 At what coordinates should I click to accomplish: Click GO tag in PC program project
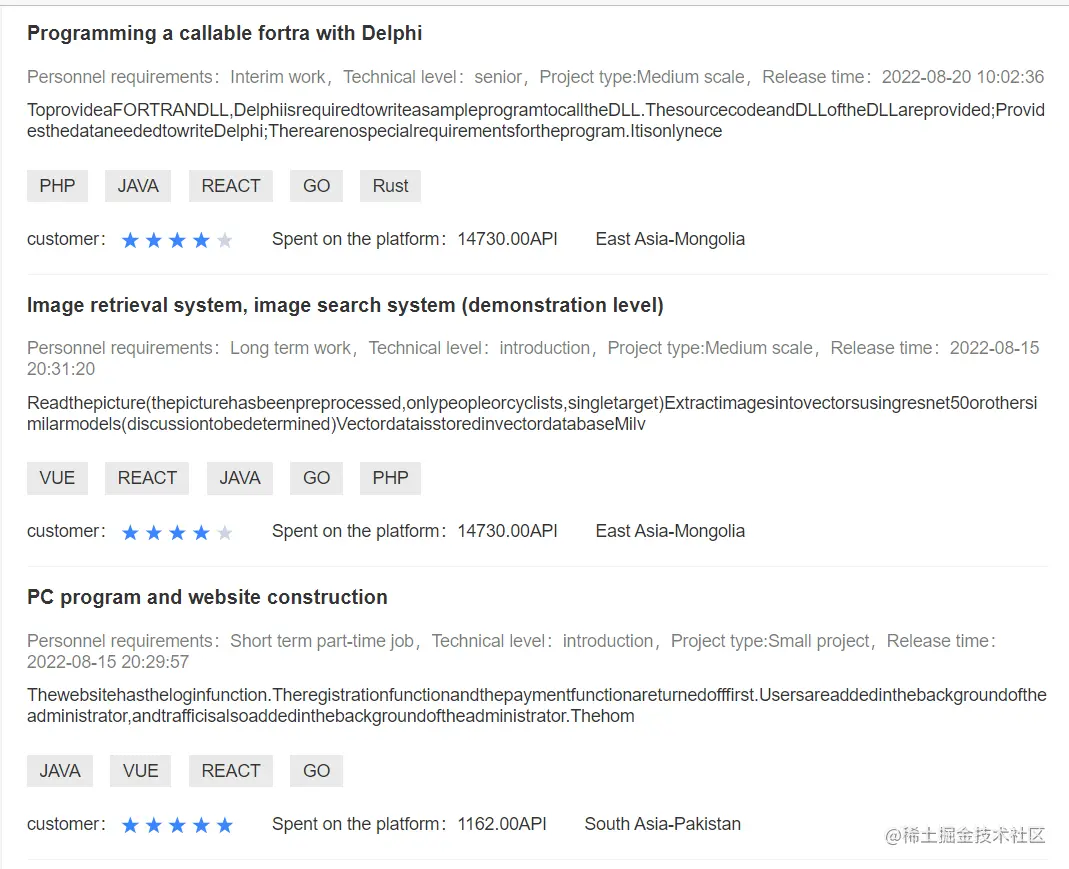point(316,771)
